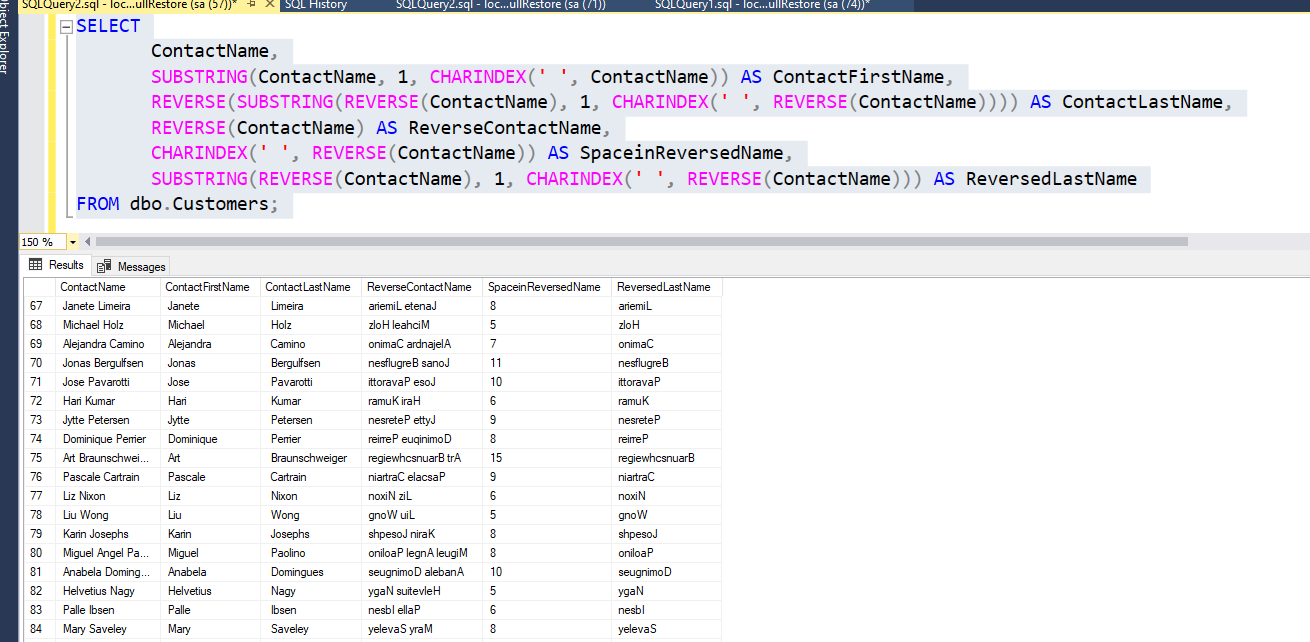This screenshot has height=642, width=1310.
Task: Select the 'Paolino' ContactLastName cell
Action: coord(310,553)
